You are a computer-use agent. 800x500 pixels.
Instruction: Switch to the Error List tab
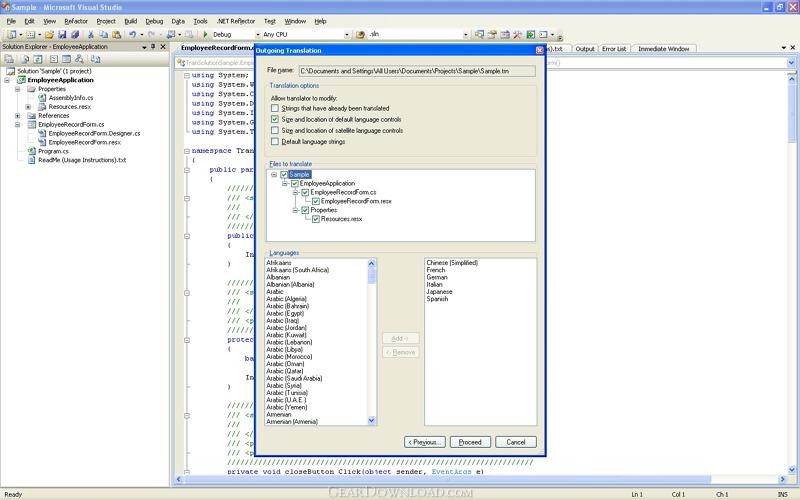pyautogui.click(x=614, y=48)
